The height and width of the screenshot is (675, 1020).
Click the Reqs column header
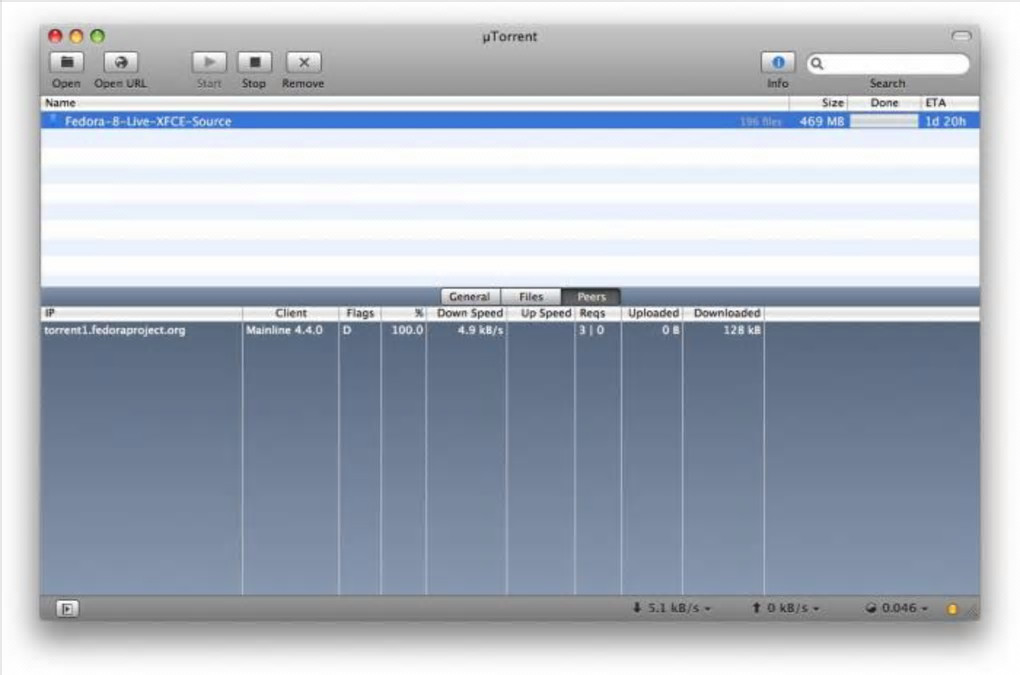coord(598,313)
